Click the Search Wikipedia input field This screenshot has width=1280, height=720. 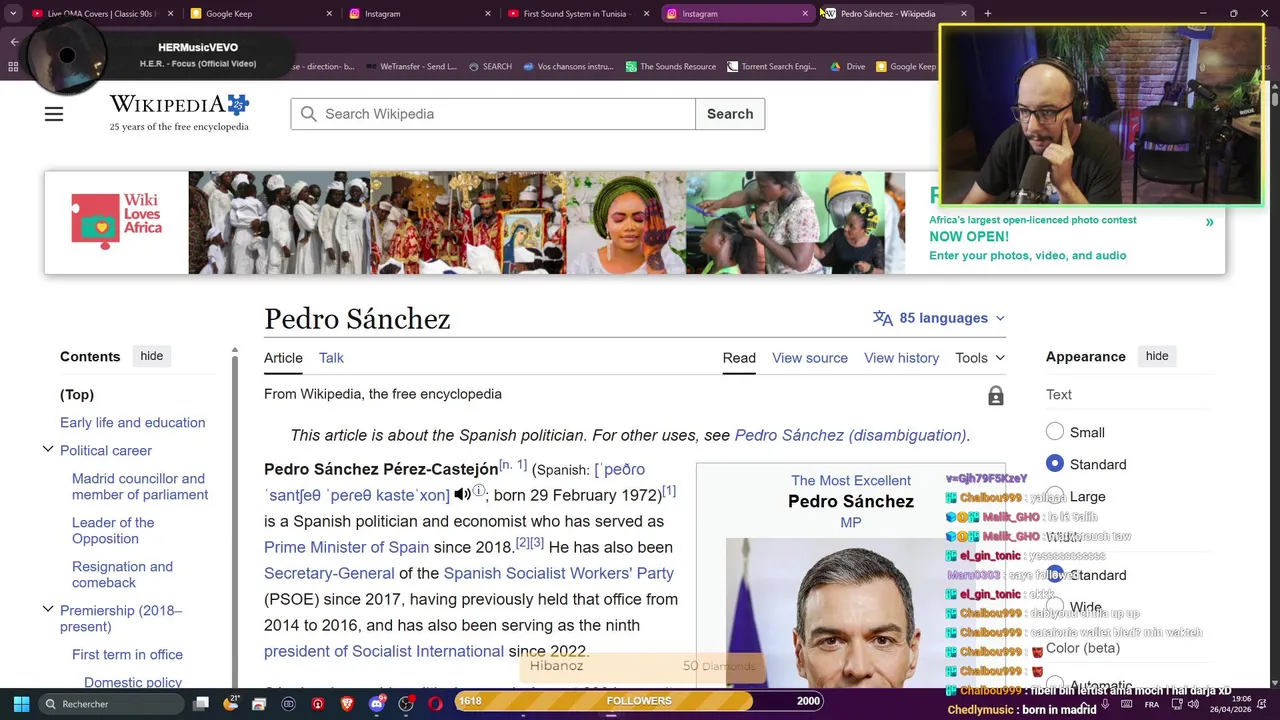pos(493,114)
